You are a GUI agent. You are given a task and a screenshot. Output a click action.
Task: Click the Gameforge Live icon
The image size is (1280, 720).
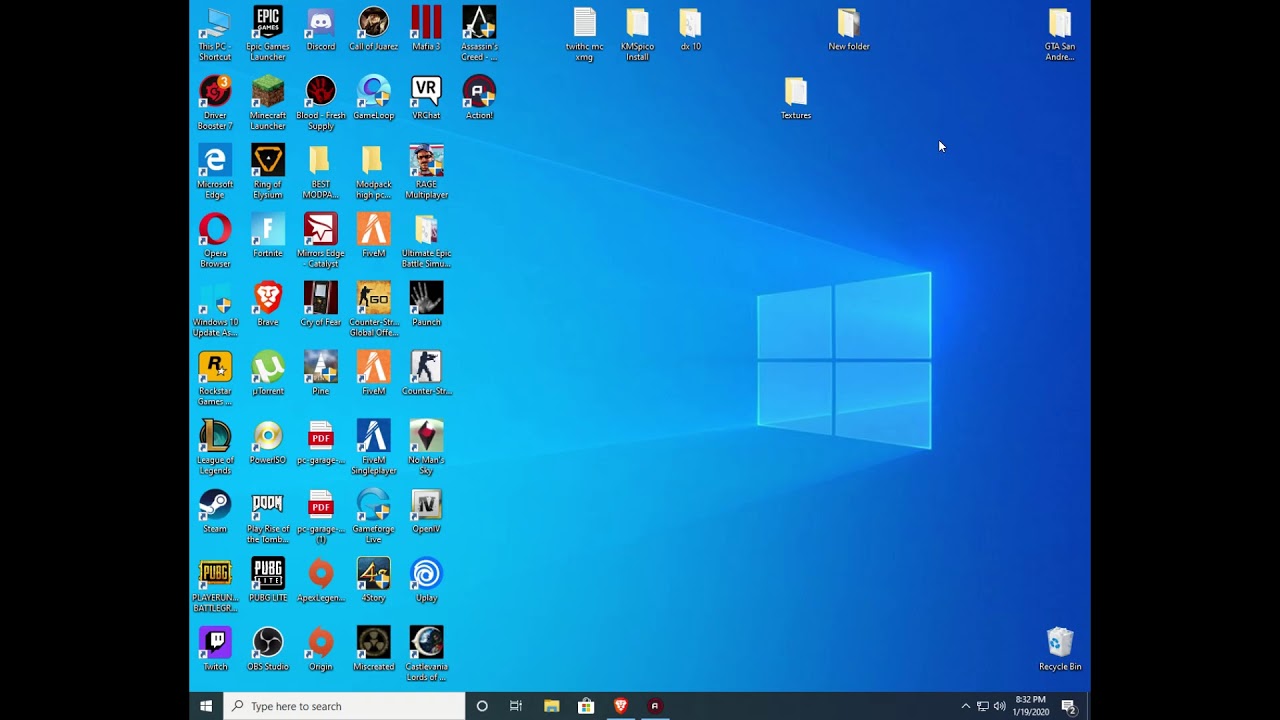coord(374,516)
